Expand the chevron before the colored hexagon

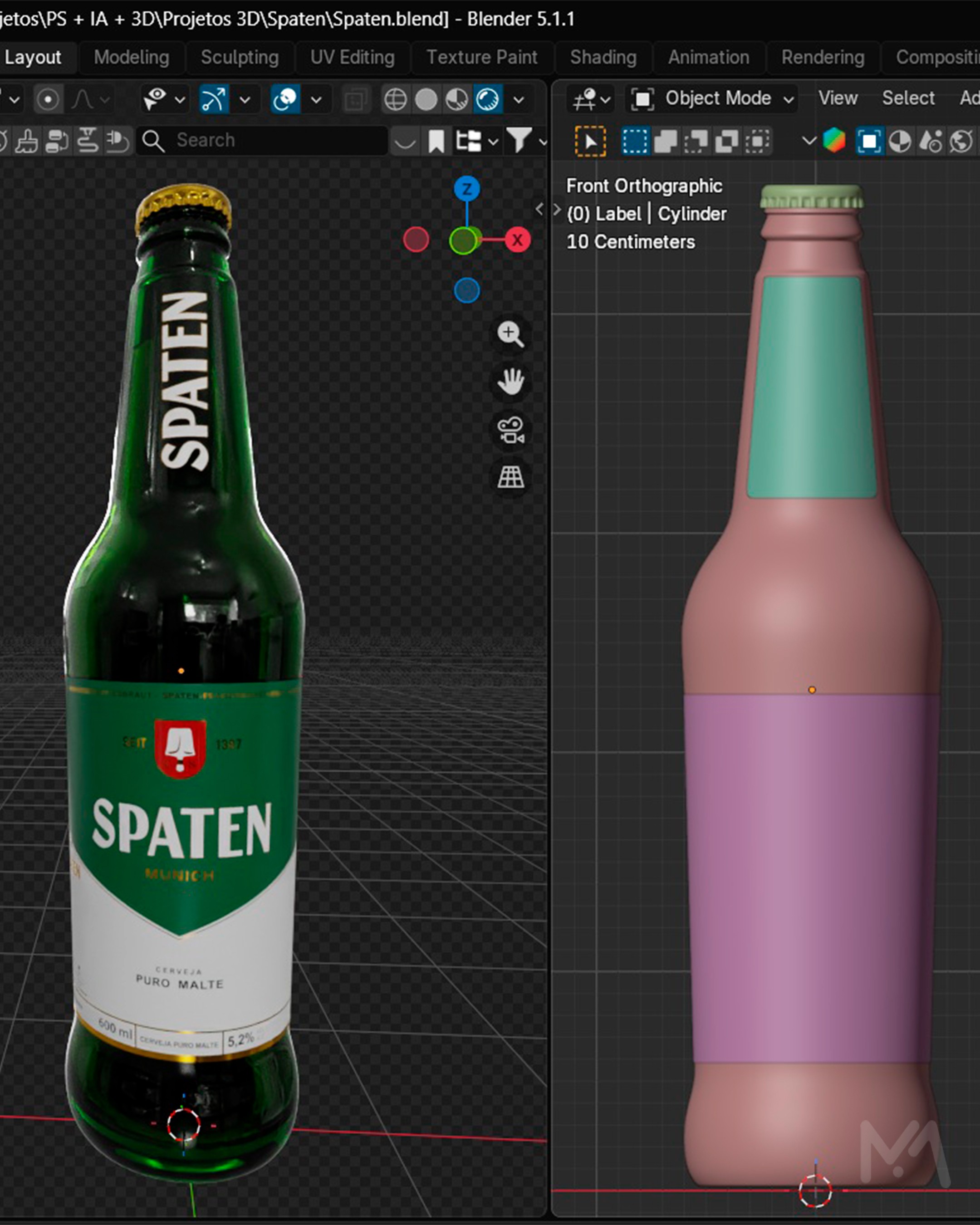pos(808,141)
